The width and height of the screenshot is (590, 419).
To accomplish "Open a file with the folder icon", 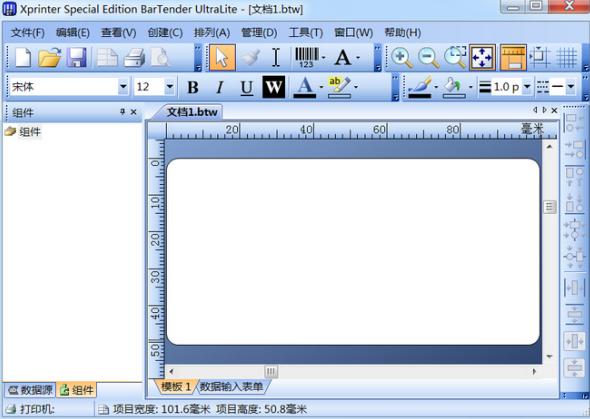I will [50, 58].
